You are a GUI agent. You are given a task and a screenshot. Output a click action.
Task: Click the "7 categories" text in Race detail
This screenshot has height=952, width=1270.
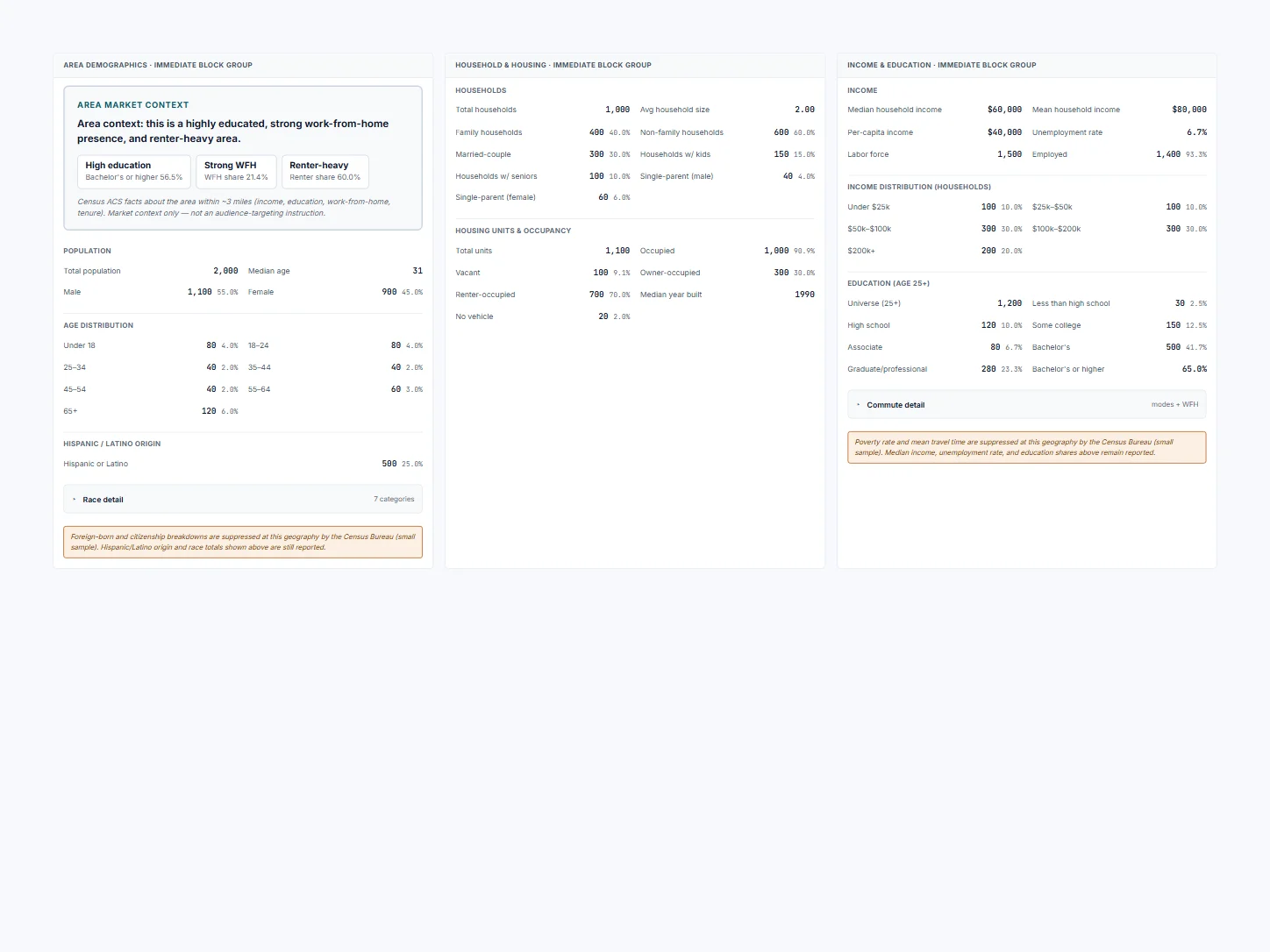[394, 500]
